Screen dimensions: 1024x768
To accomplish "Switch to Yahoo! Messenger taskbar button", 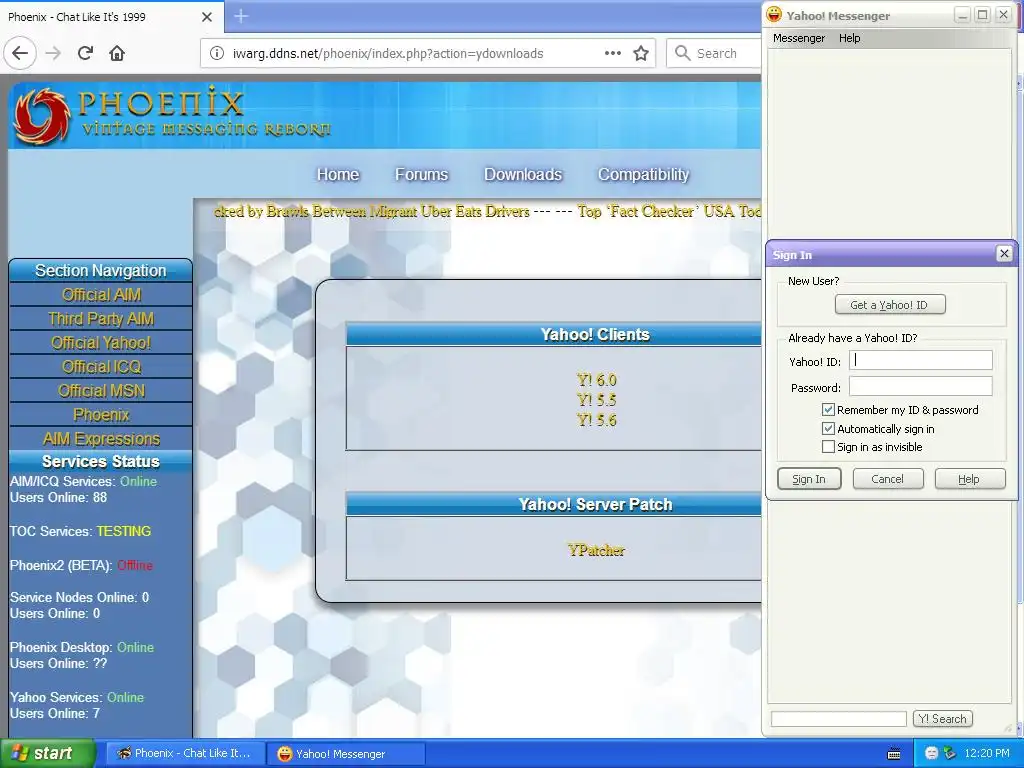I will click(x=346, y=754).
